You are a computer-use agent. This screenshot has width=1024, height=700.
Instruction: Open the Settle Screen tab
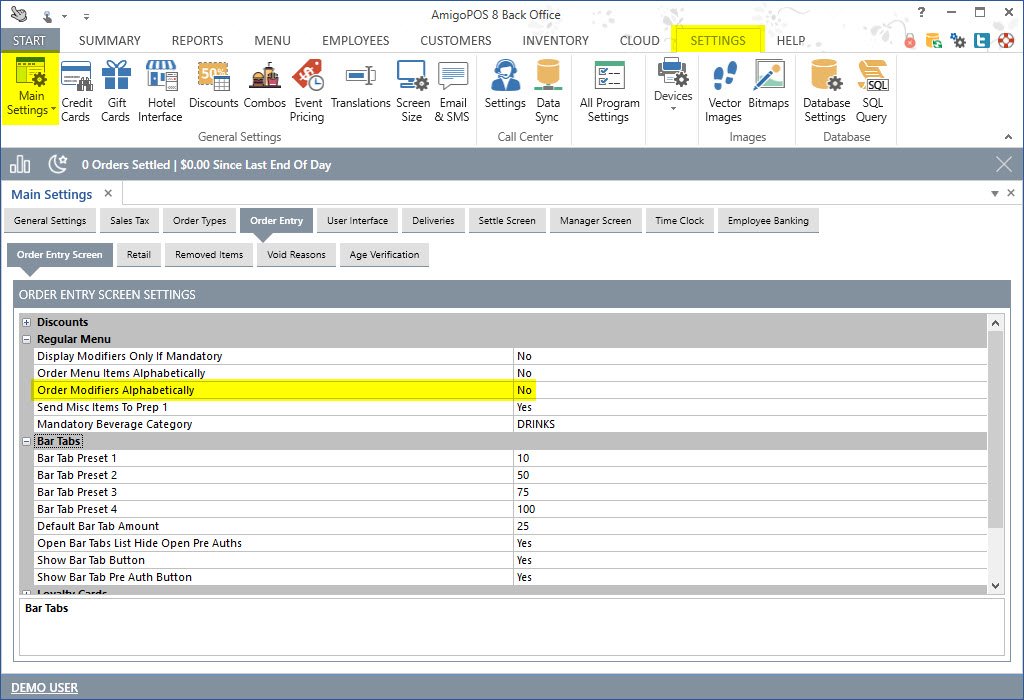(x=506, y=221)
